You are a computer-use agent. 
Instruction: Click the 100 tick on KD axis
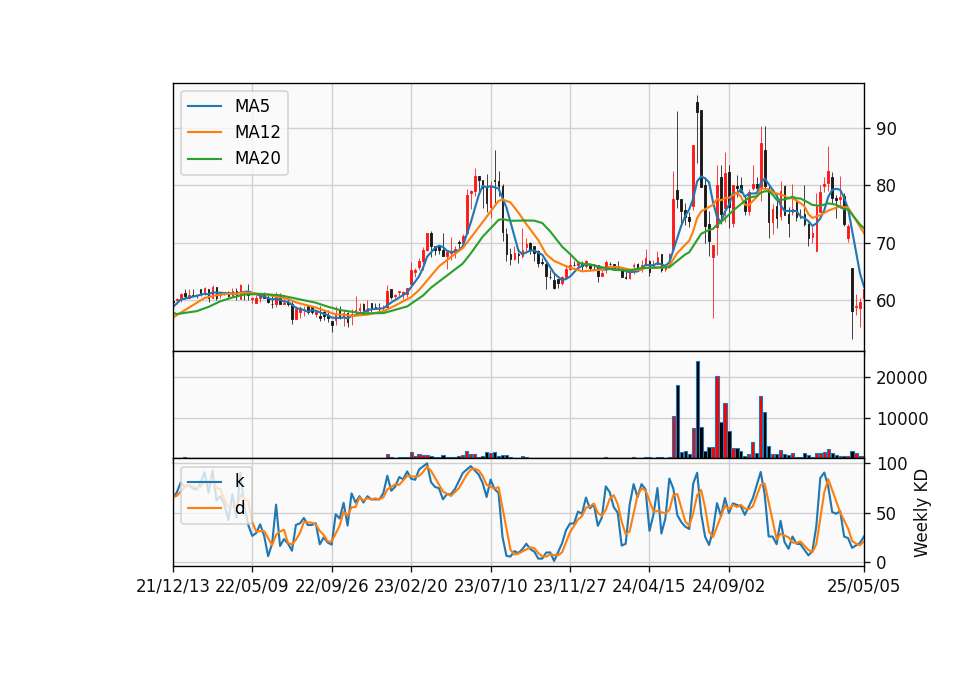click(x=891, y=464)
